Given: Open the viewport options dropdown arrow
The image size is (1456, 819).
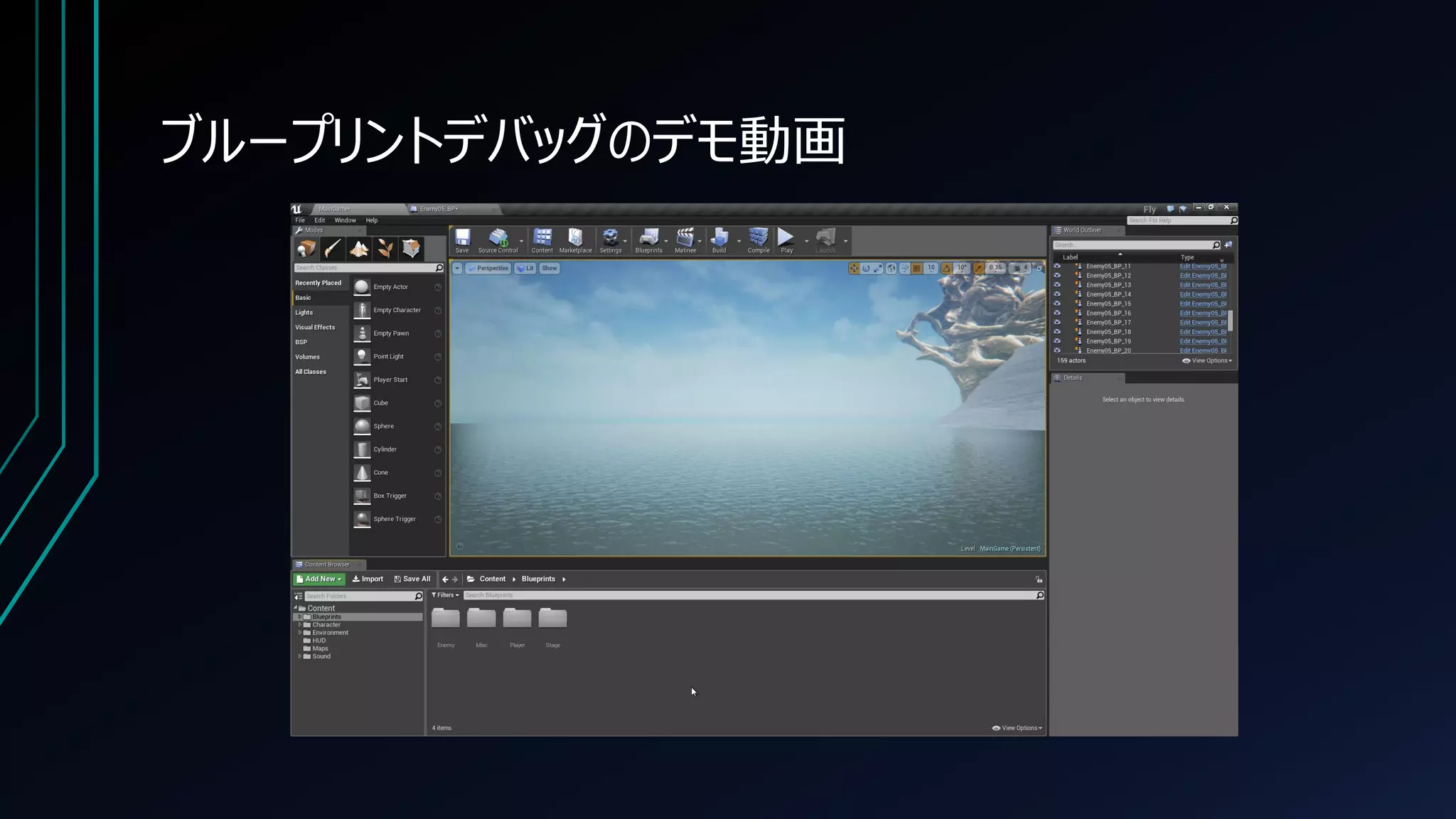Looking at the screenshot, I should 457,269.
